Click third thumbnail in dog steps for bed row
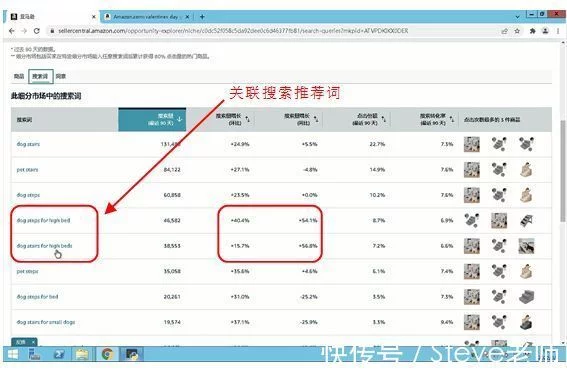 [x=526, y=297]
